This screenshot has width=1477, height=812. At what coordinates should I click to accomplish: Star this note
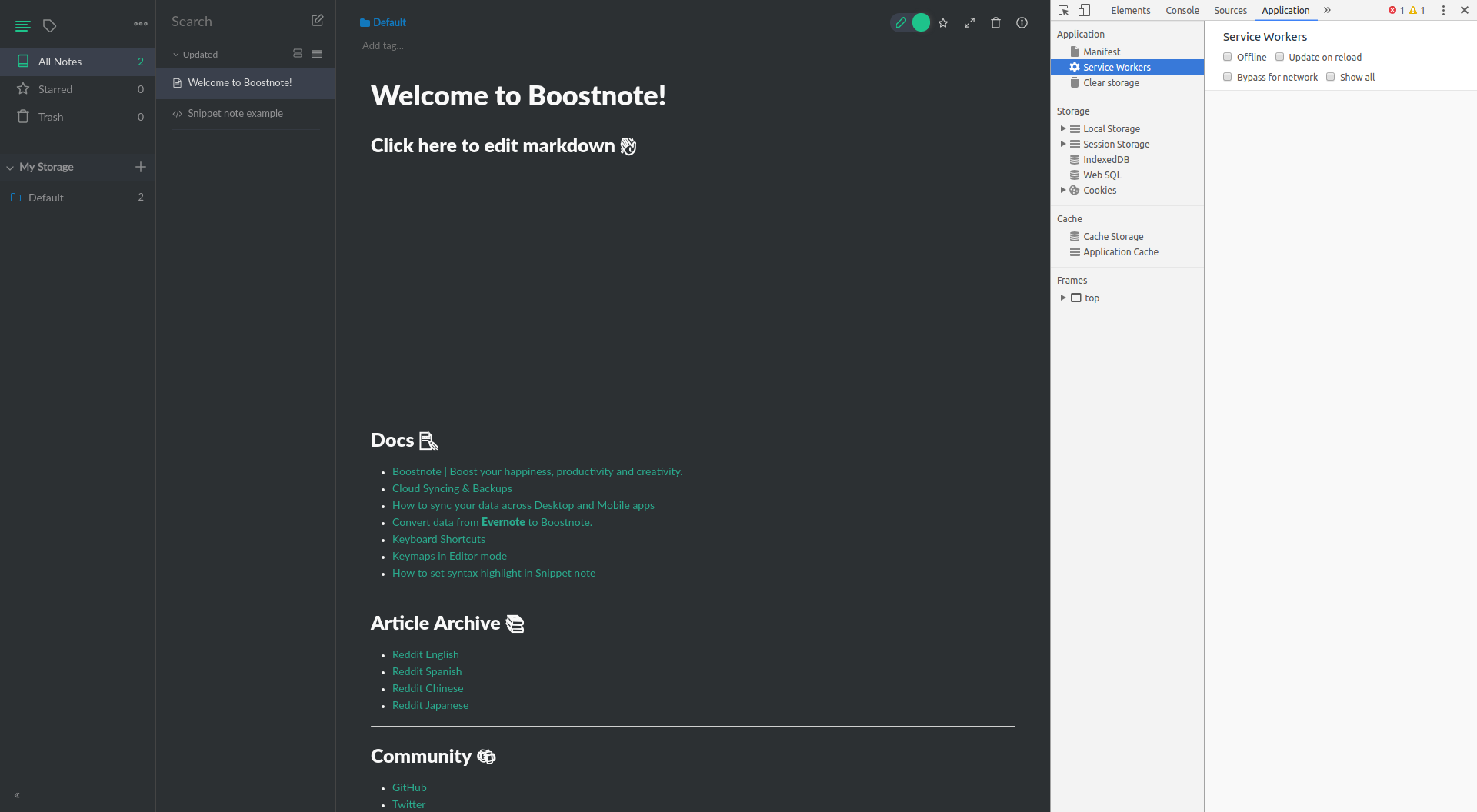(x=943, y=23)
